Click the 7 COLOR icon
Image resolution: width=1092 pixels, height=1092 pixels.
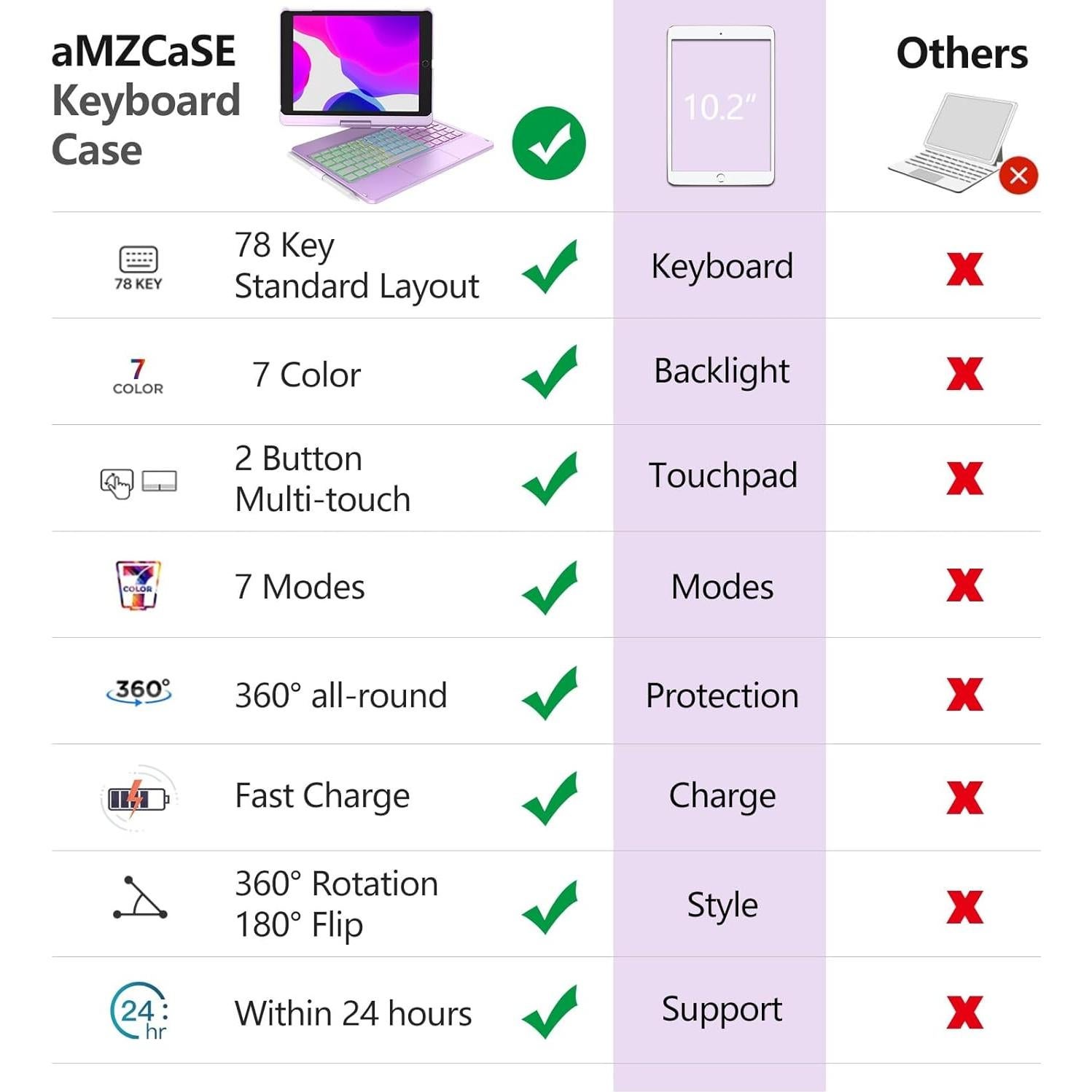[138, 376]
